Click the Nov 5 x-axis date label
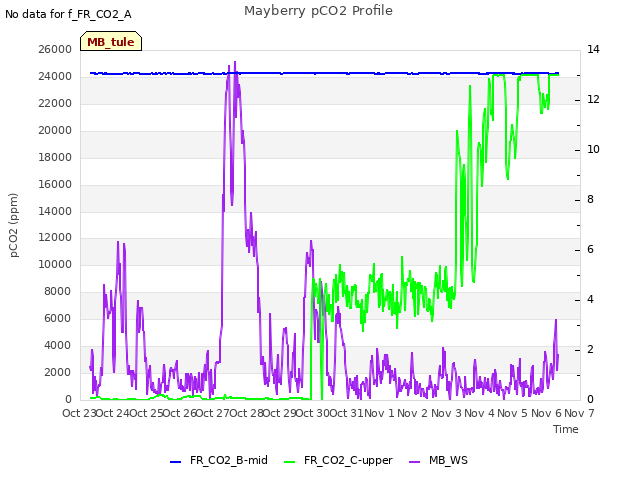The image size is (640, 480). (513, 413)
